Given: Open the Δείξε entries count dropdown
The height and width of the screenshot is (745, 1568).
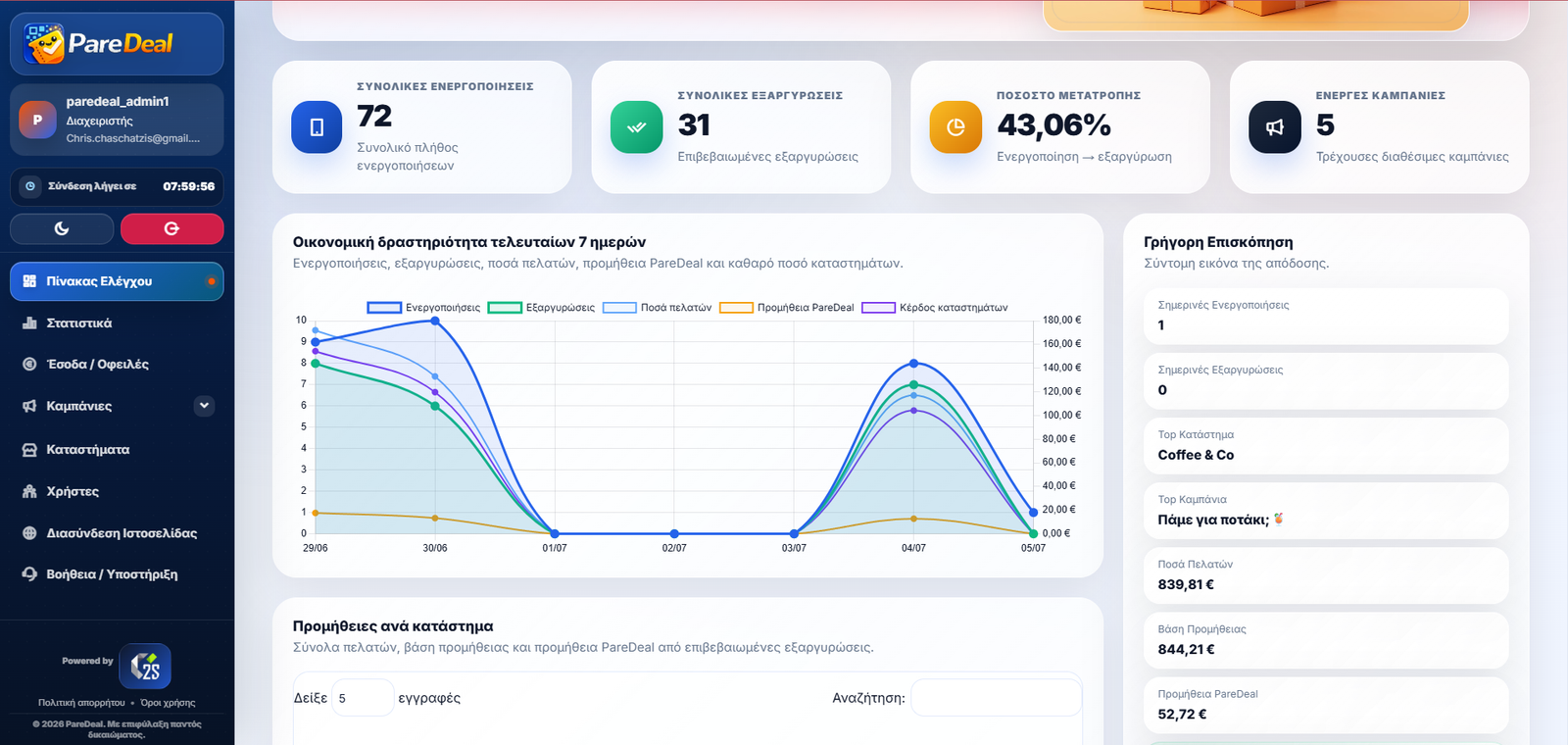Looking at the screenshot, I should pos(363,698).
